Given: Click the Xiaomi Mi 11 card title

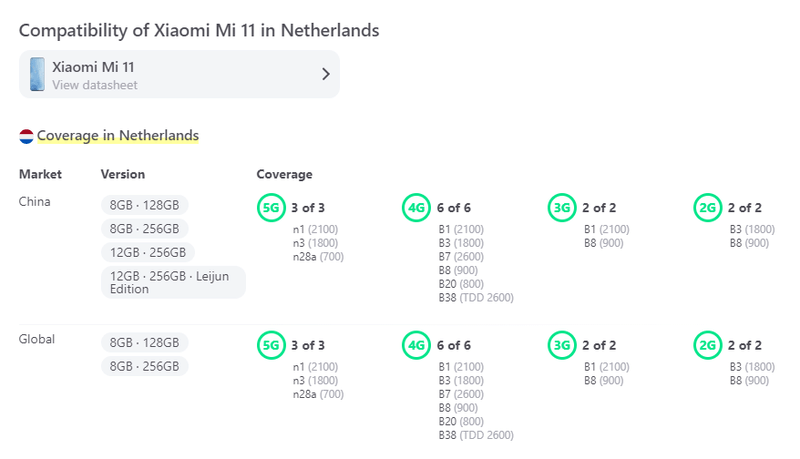Looking at the screenshot, I should (x=93, y=67).
